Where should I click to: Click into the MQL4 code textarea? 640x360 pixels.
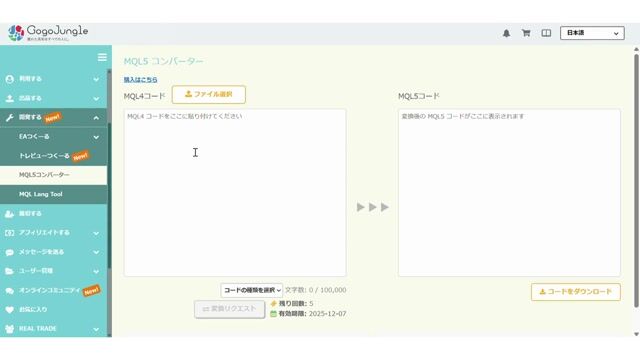[235, 192]
